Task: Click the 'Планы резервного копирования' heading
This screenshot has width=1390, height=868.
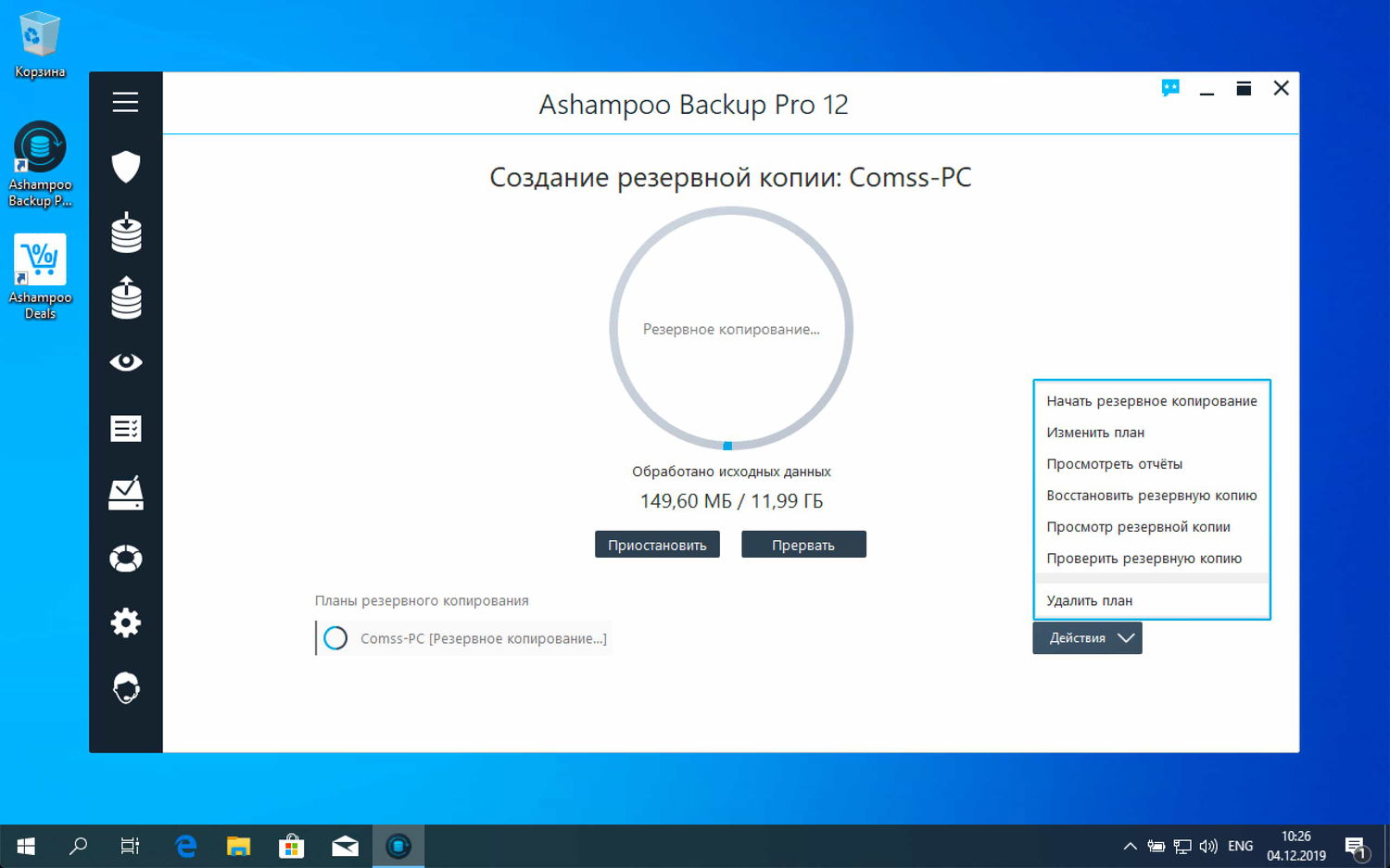Action: pos(422,601)
